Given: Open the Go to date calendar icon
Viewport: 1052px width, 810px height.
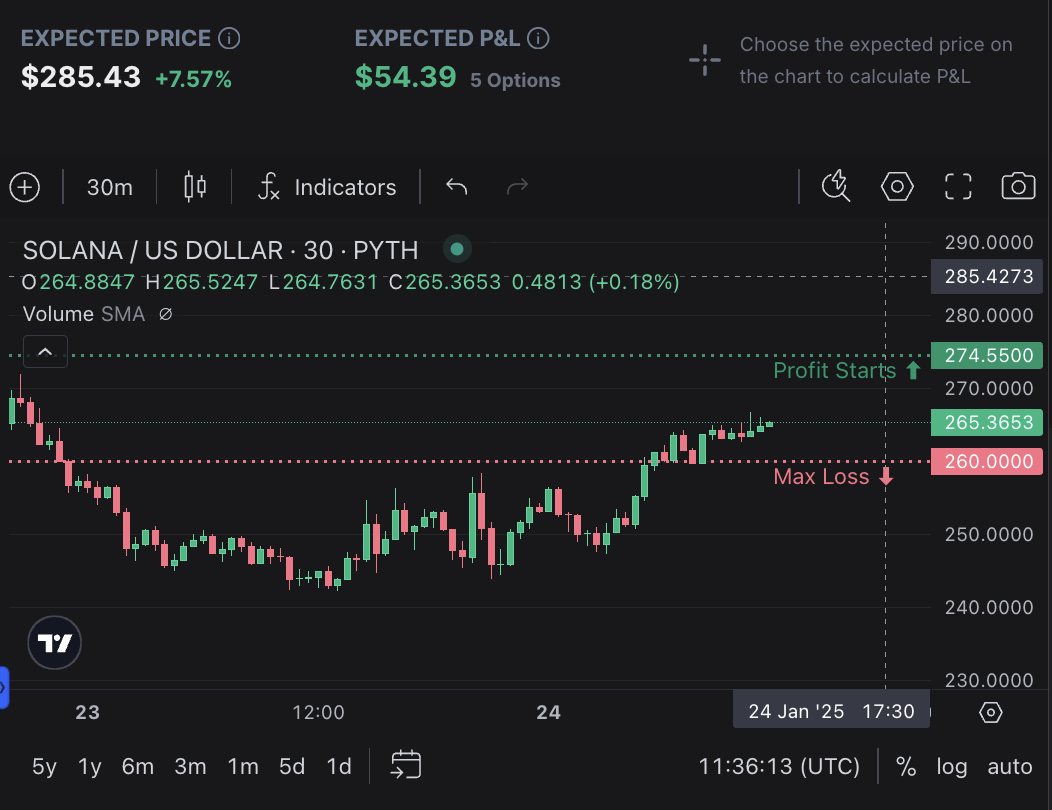Looking at the screenshot, I should click(405, 766).
